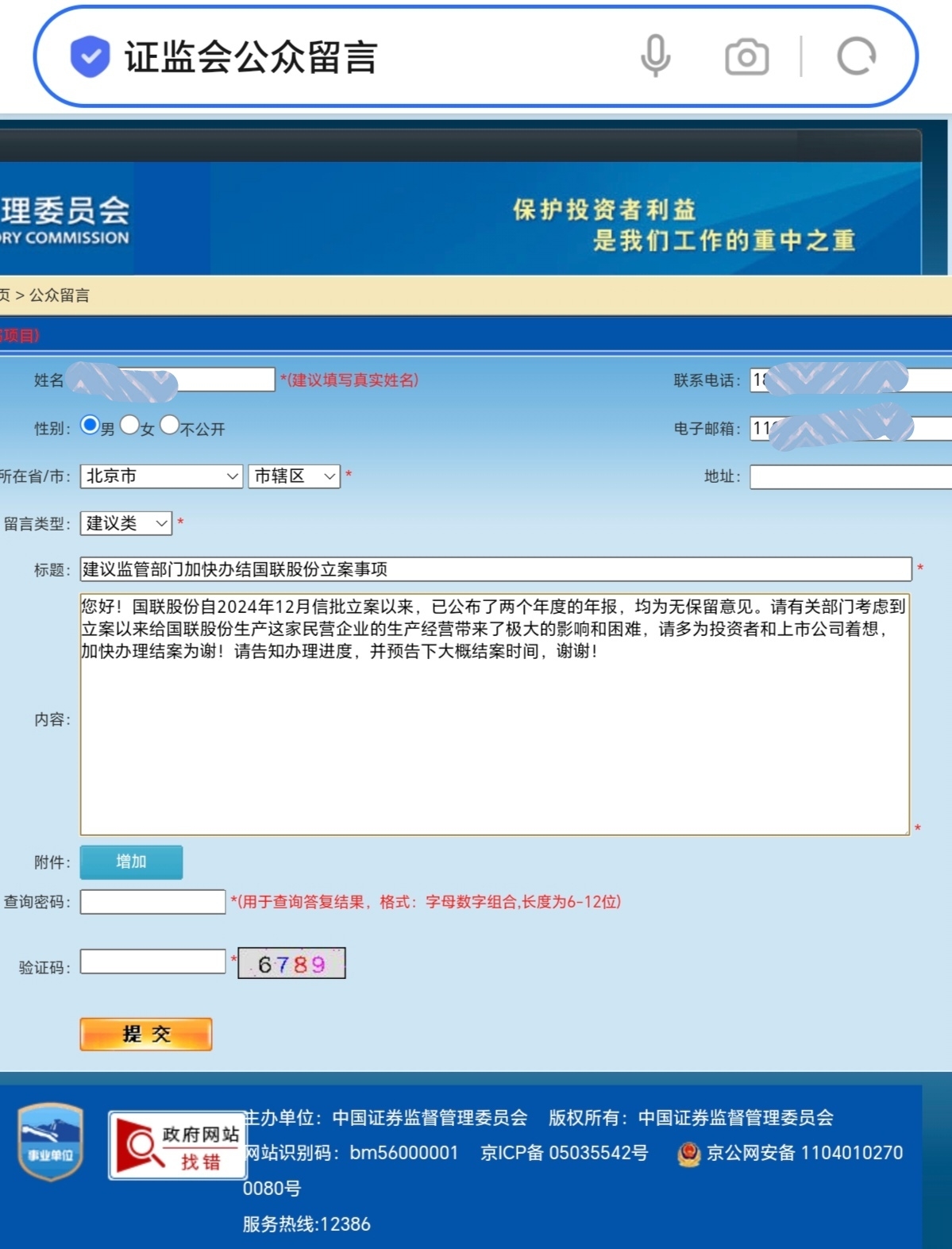Expand the 市辖区 district dropdown
Image resolution: width=952 pixels, height=1249 pixels.
(294, 476)
